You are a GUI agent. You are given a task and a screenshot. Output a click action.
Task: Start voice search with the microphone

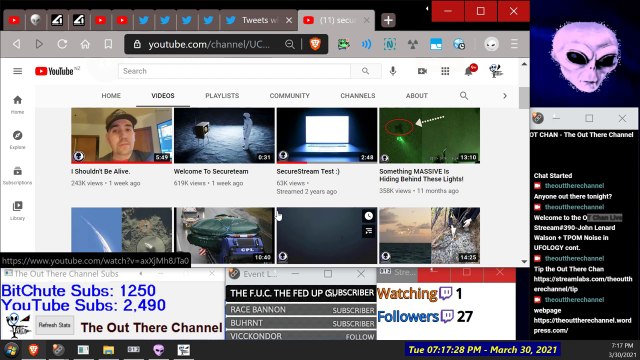(393, 71)
